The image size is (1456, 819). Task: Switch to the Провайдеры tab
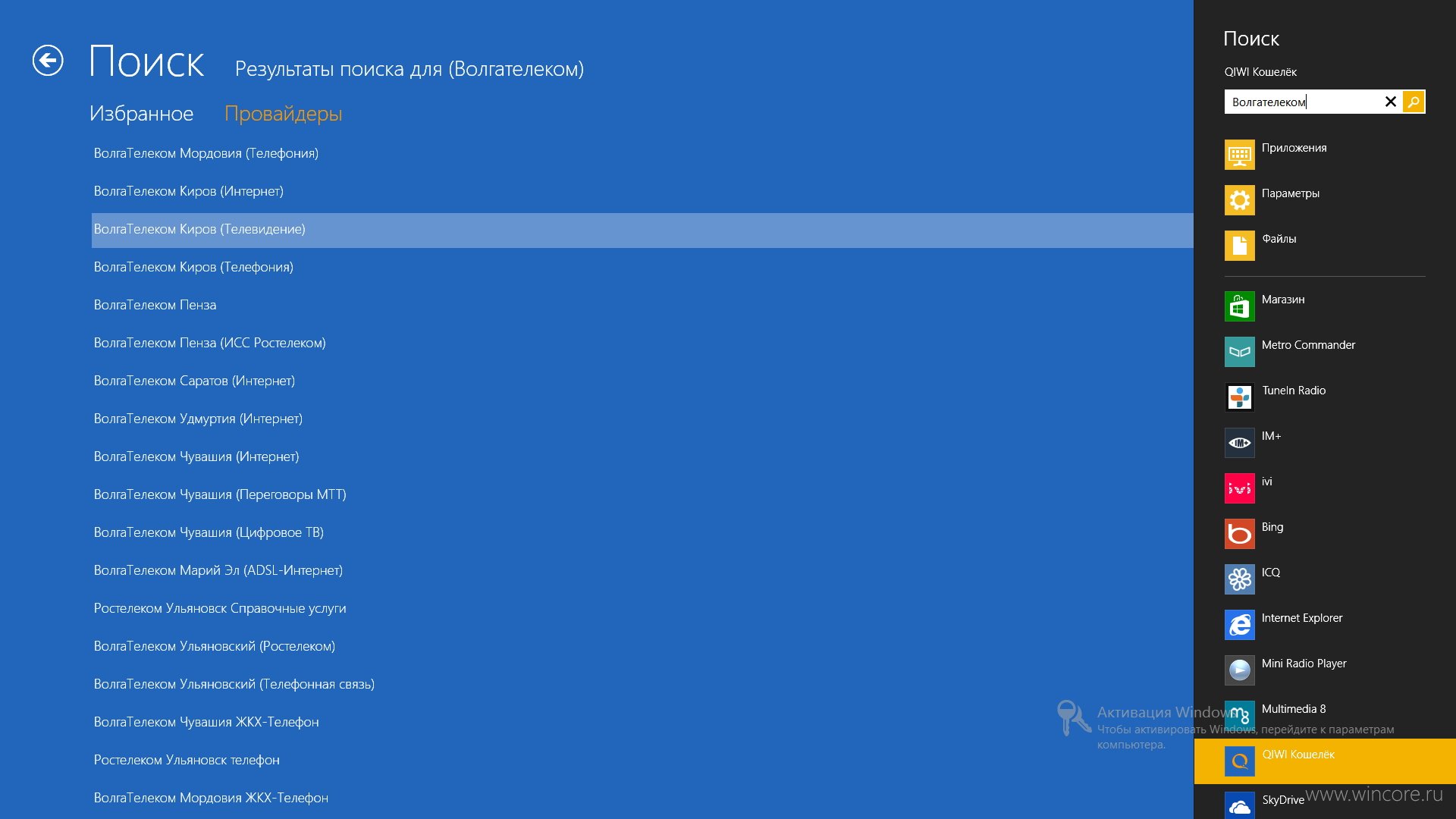pyautogui.click(x=284, y=114)
